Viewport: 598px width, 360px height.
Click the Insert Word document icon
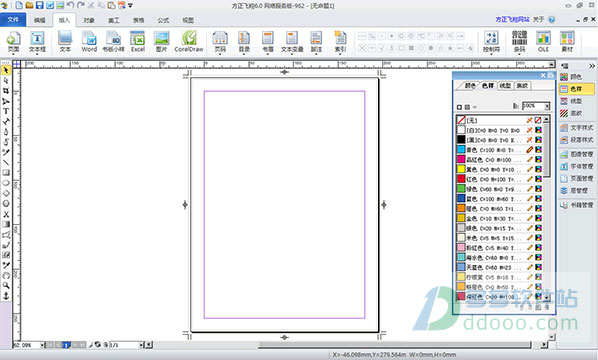89,42
